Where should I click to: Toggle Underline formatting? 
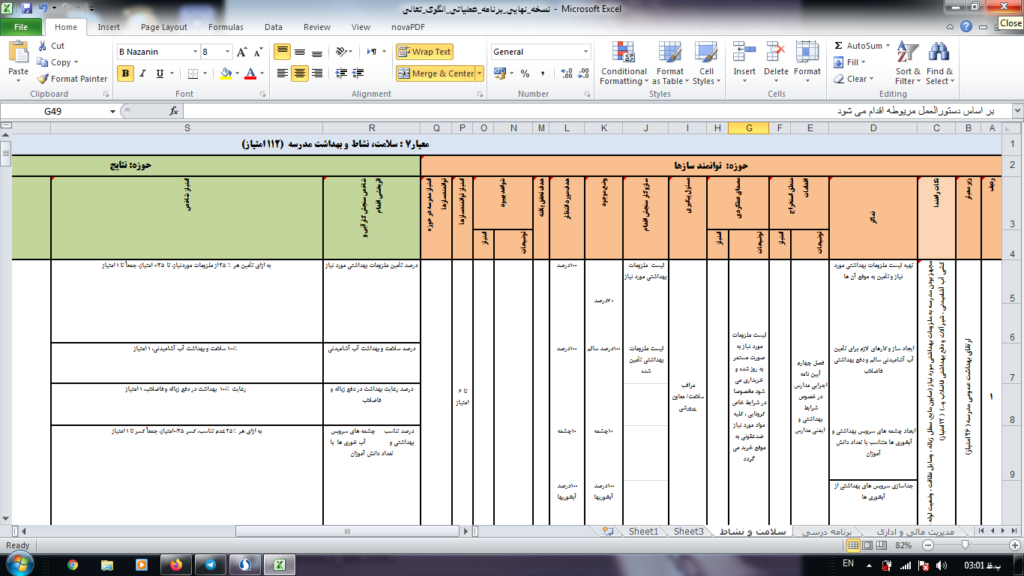pos(160,74)
